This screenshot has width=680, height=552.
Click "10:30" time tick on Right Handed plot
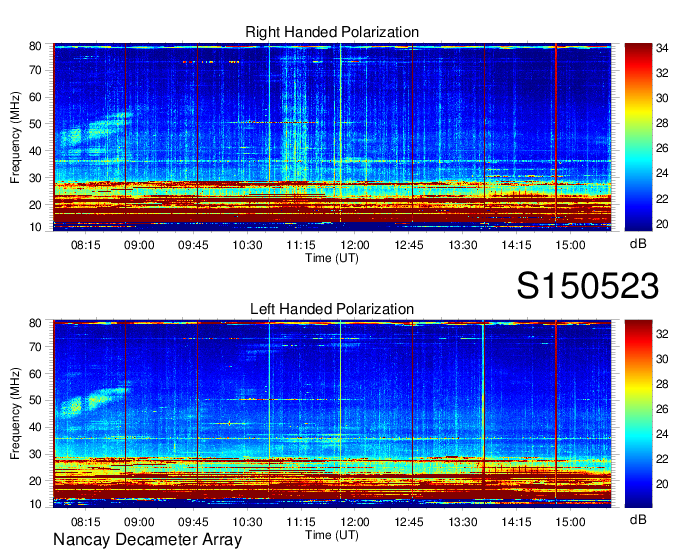tap(247, 245)
